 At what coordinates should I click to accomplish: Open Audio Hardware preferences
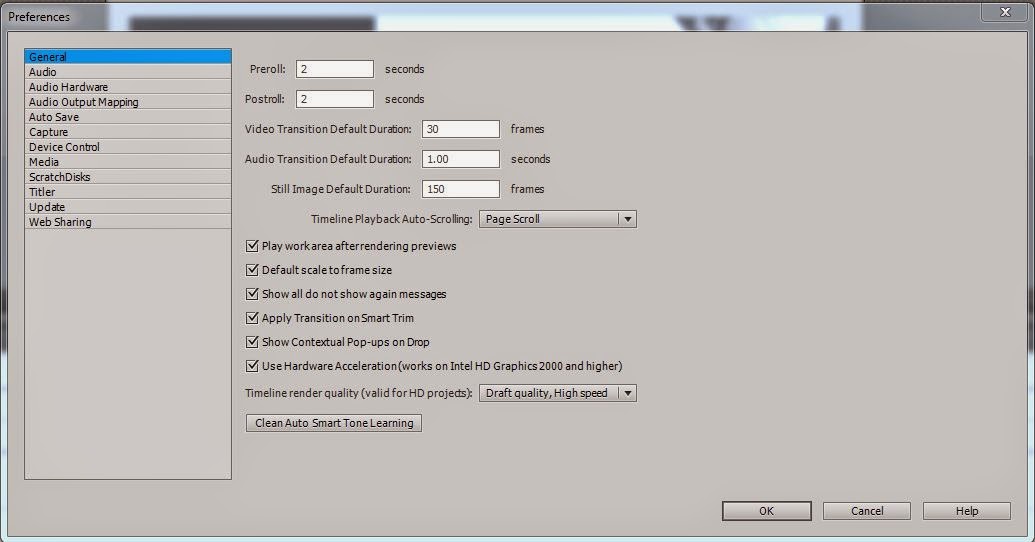pos(128,87)
